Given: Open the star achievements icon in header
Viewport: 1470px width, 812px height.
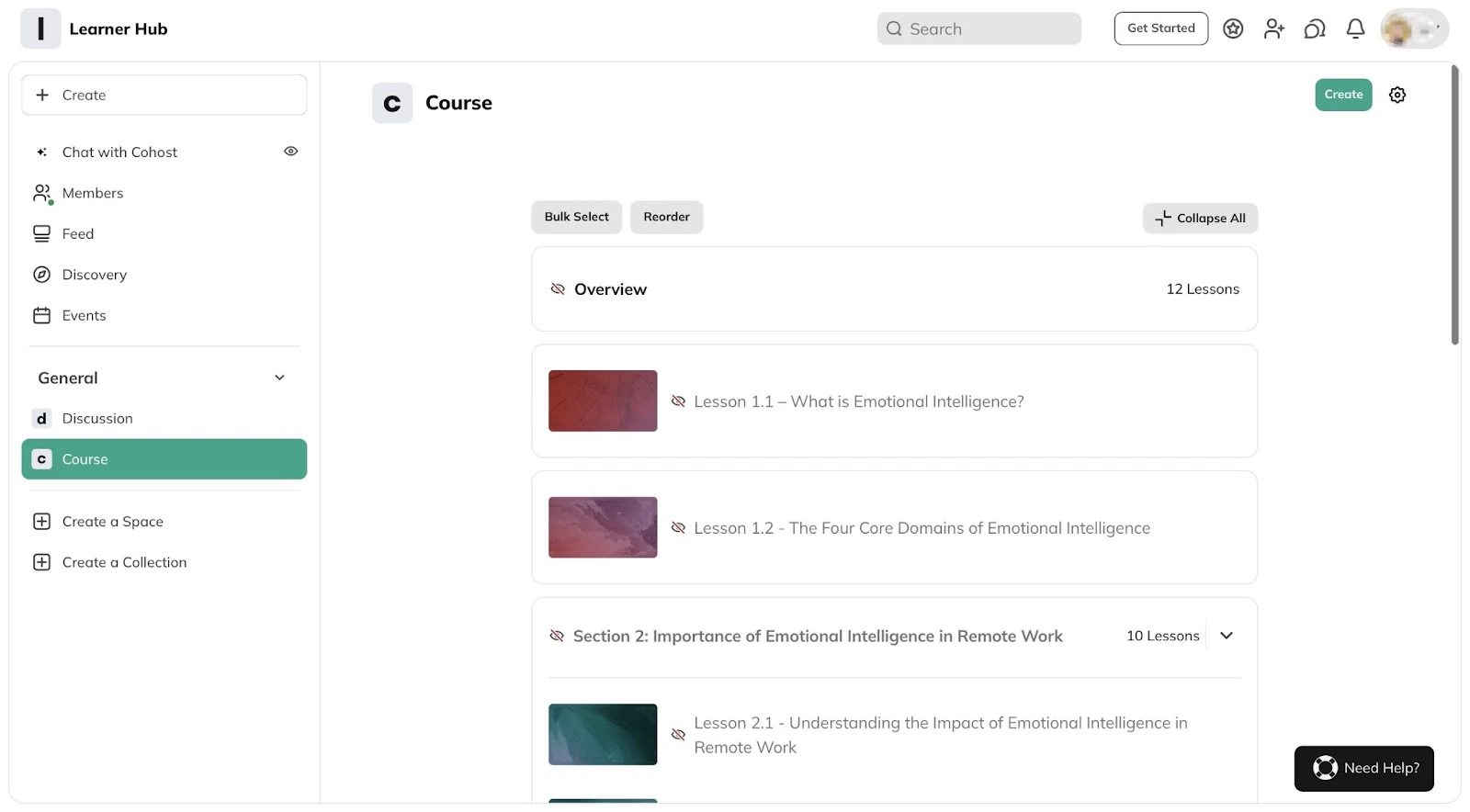Looking at the screenshot, I should click(x=1233, y=28).
